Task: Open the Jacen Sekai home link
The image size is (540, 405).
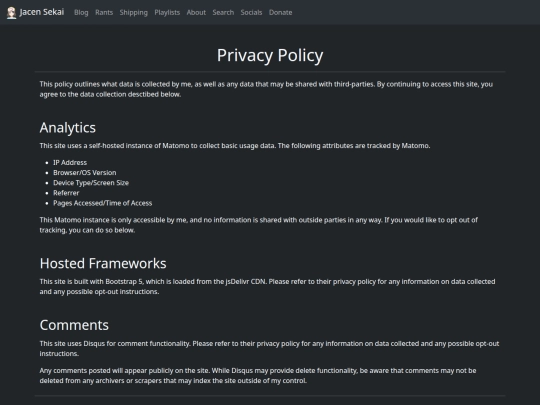Action: (35, 12)
